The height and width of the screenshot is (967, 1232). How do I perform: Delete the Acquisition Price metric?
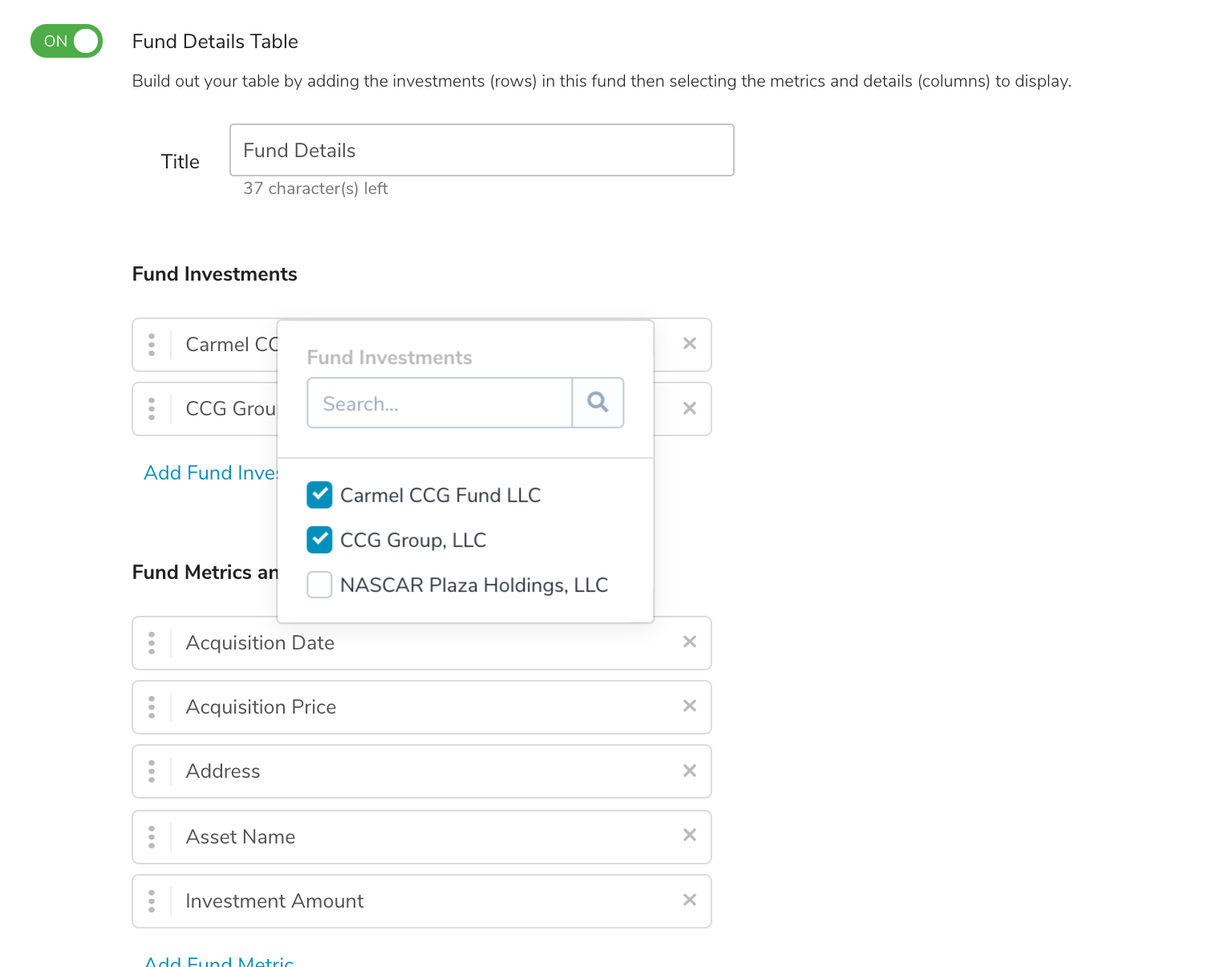click(x=689, y=706)
